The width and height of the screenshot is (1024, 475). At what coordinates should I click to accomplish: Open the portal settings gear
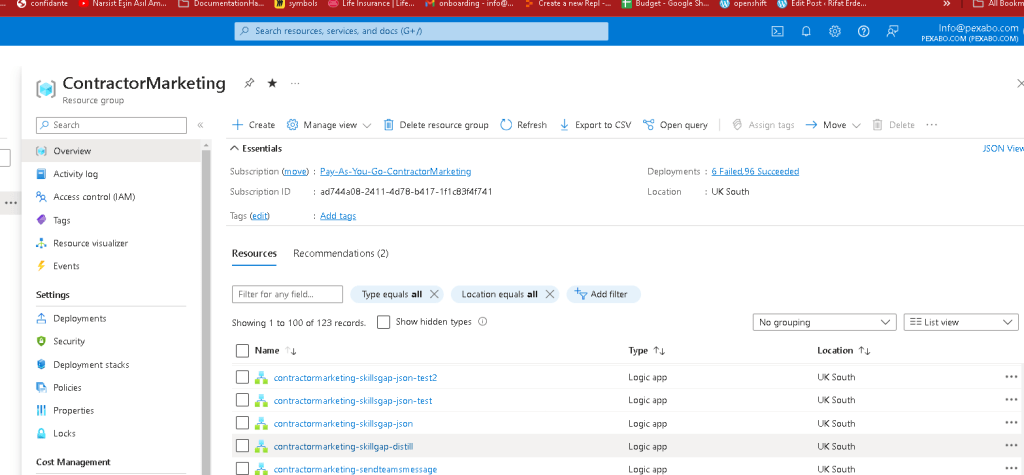[835, 31]
